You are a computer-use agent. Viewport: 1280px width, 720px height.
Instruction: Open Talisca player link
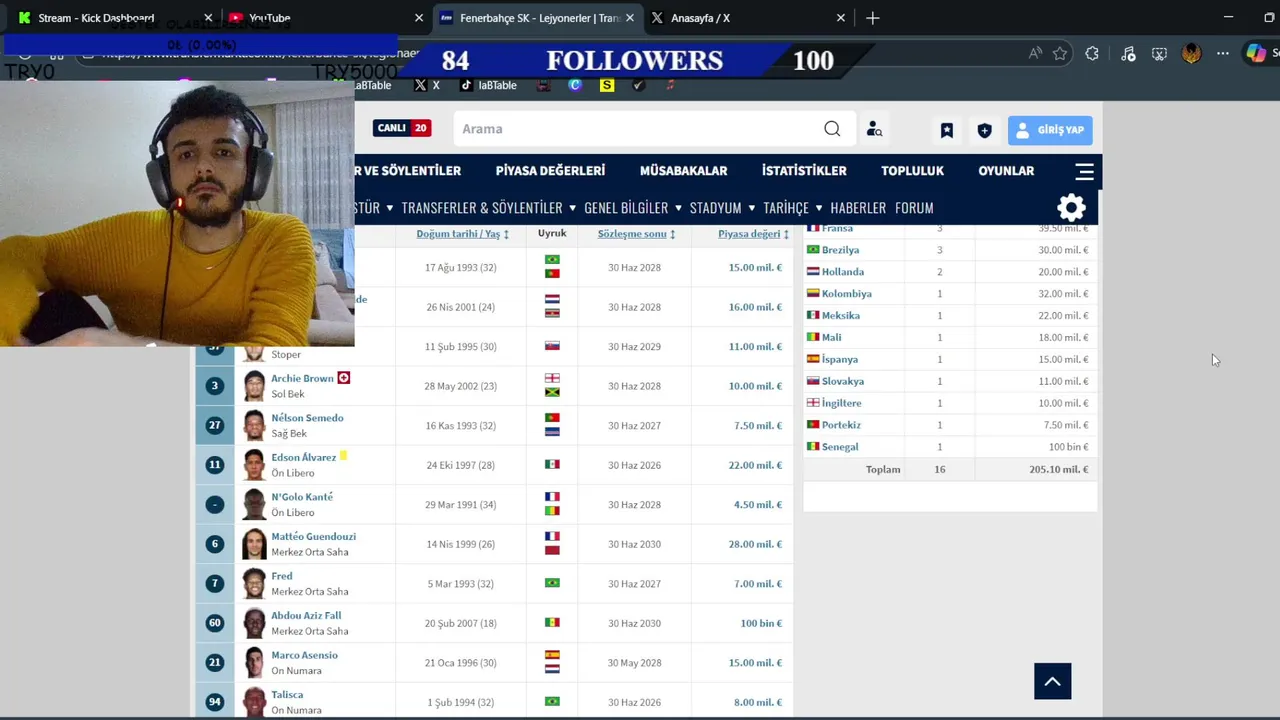coord(287,695)
